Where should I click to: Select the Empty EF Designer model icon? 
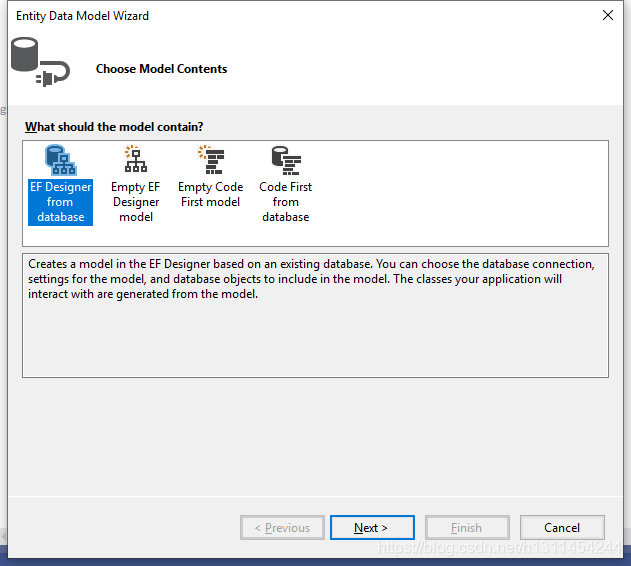136,159
